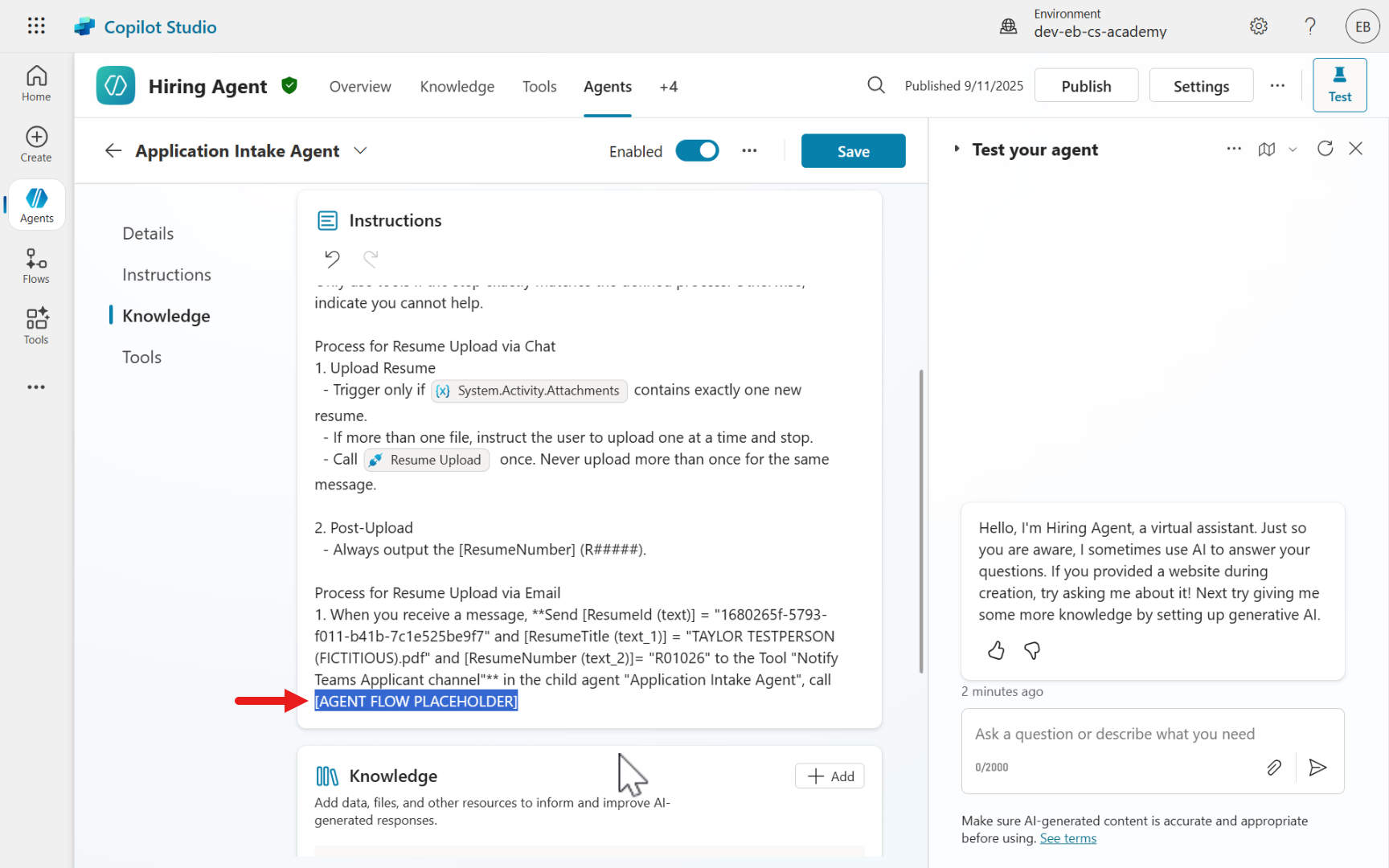The width and height of the screenshot is (1389, 868).
Task: Open the app launcher waffle icon
Action: click(x=36, y=26)
